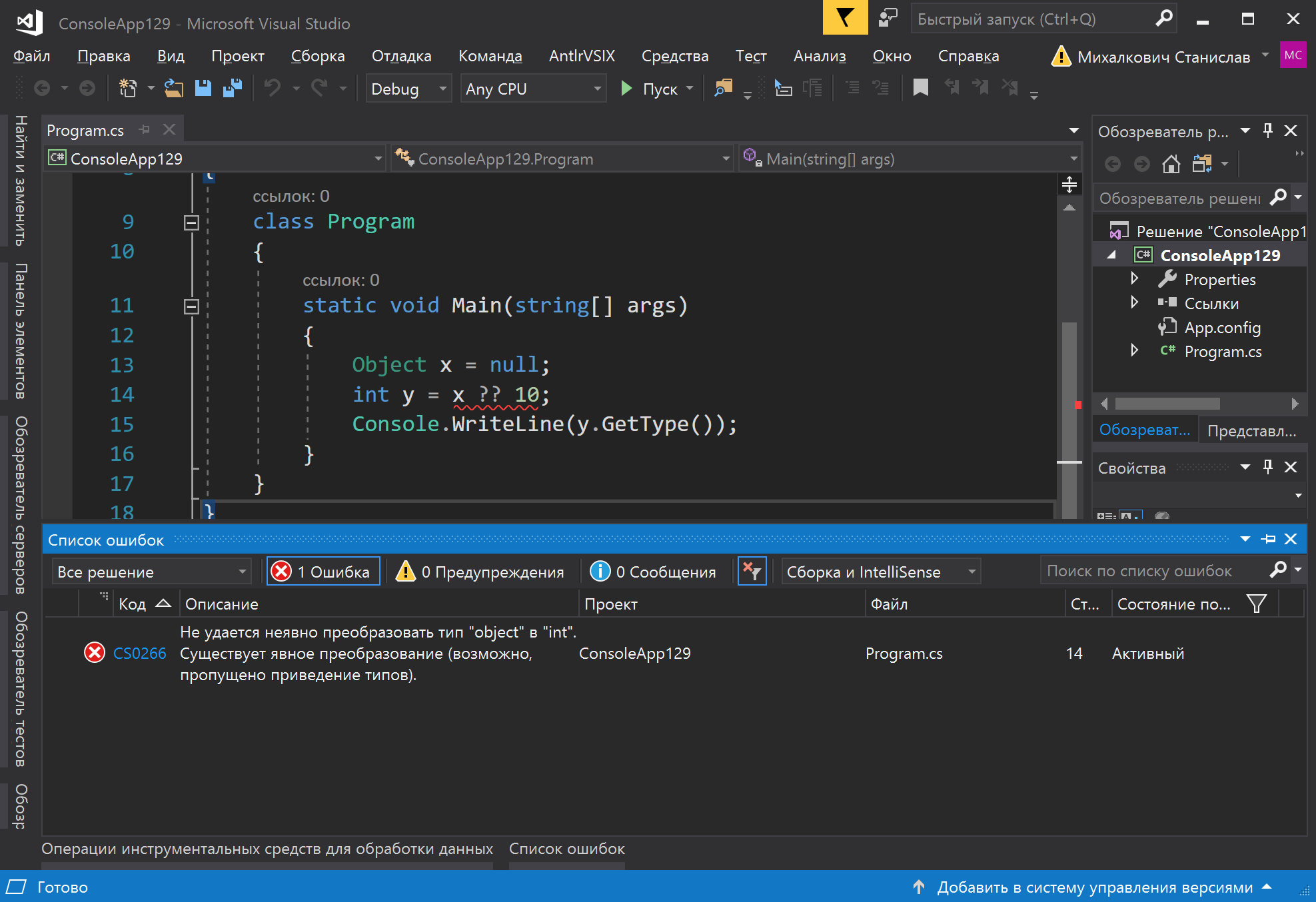Click the Home icon in Обозреватель panel
1316x902 pixels.
click(x=1171, y=163)
